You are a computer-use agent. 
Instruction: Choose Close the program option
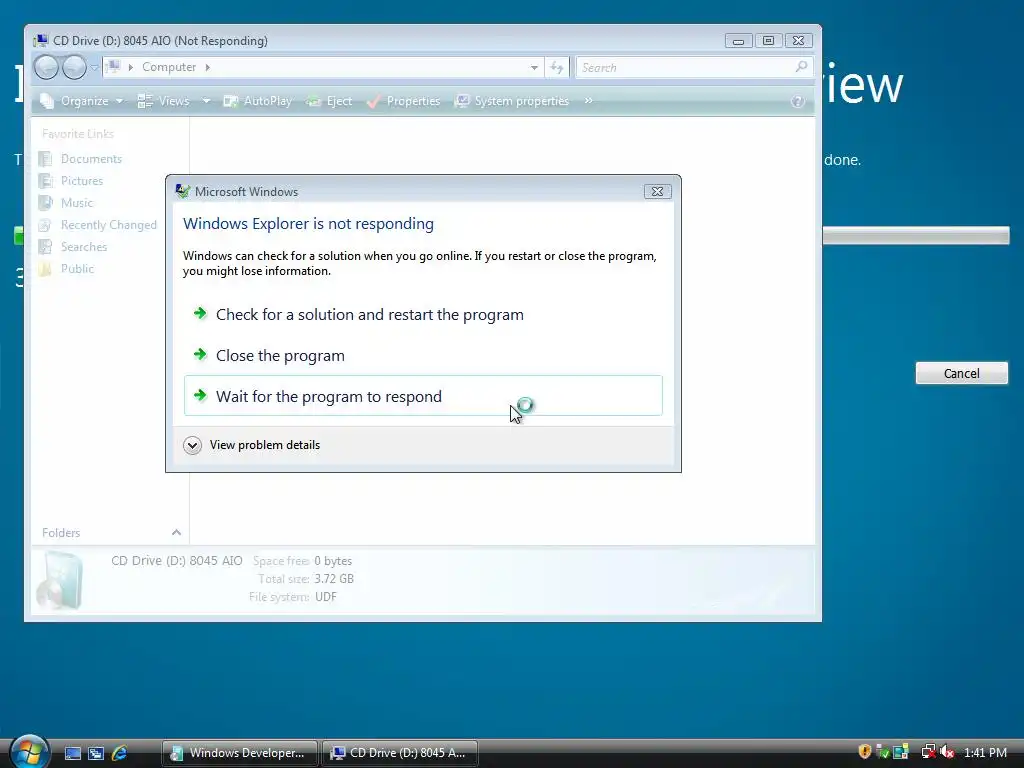(423, 355)
